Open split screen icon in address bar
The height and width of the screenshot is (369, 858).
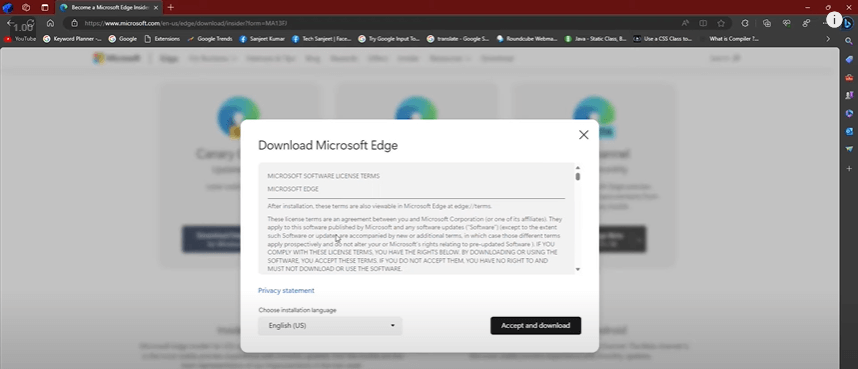click(x=703, y=23)
